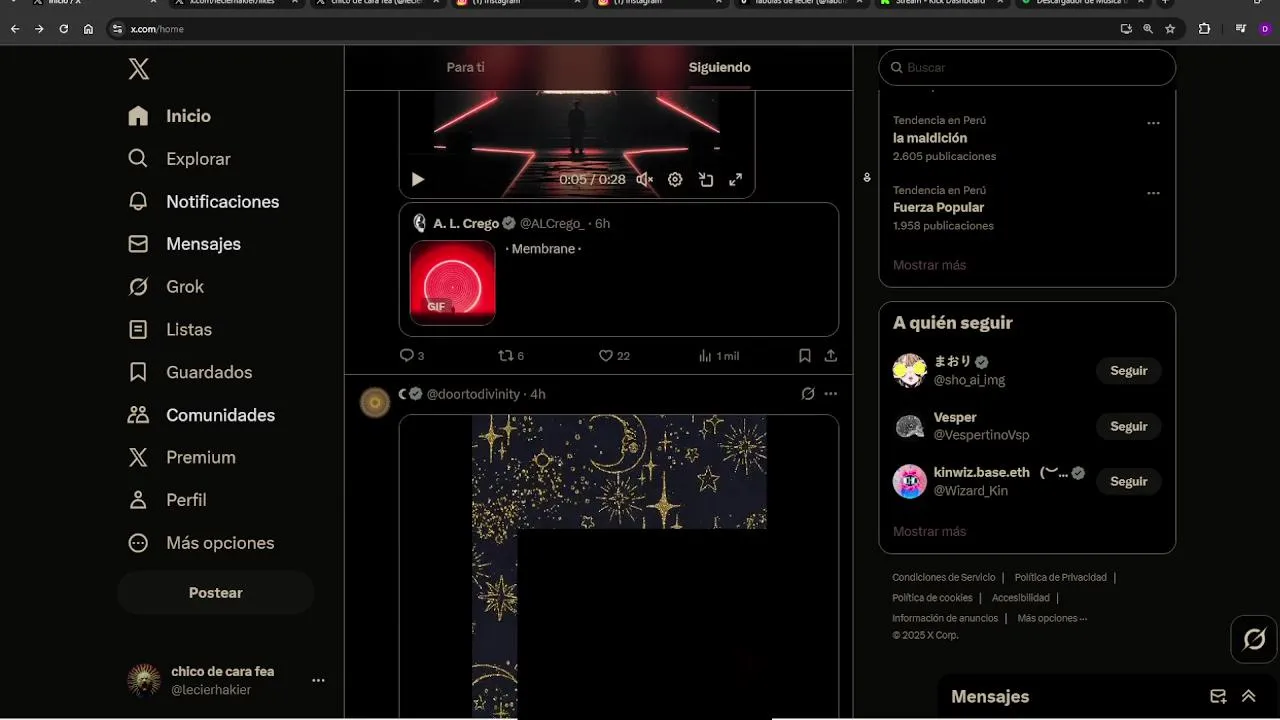1280x720 pixels.
Task: Open the starry moon image in the post
Action: 619,566
